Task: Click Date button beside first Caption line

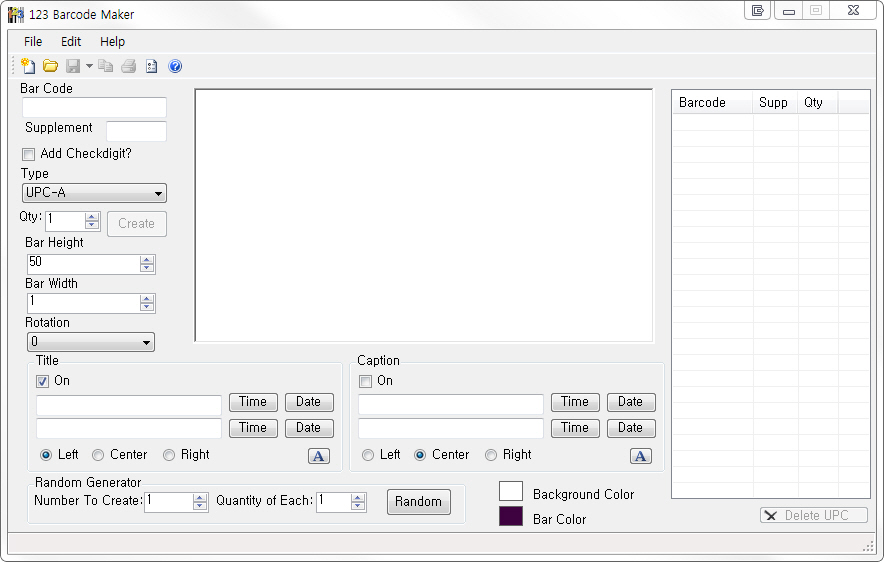Action: click(631, 402)
